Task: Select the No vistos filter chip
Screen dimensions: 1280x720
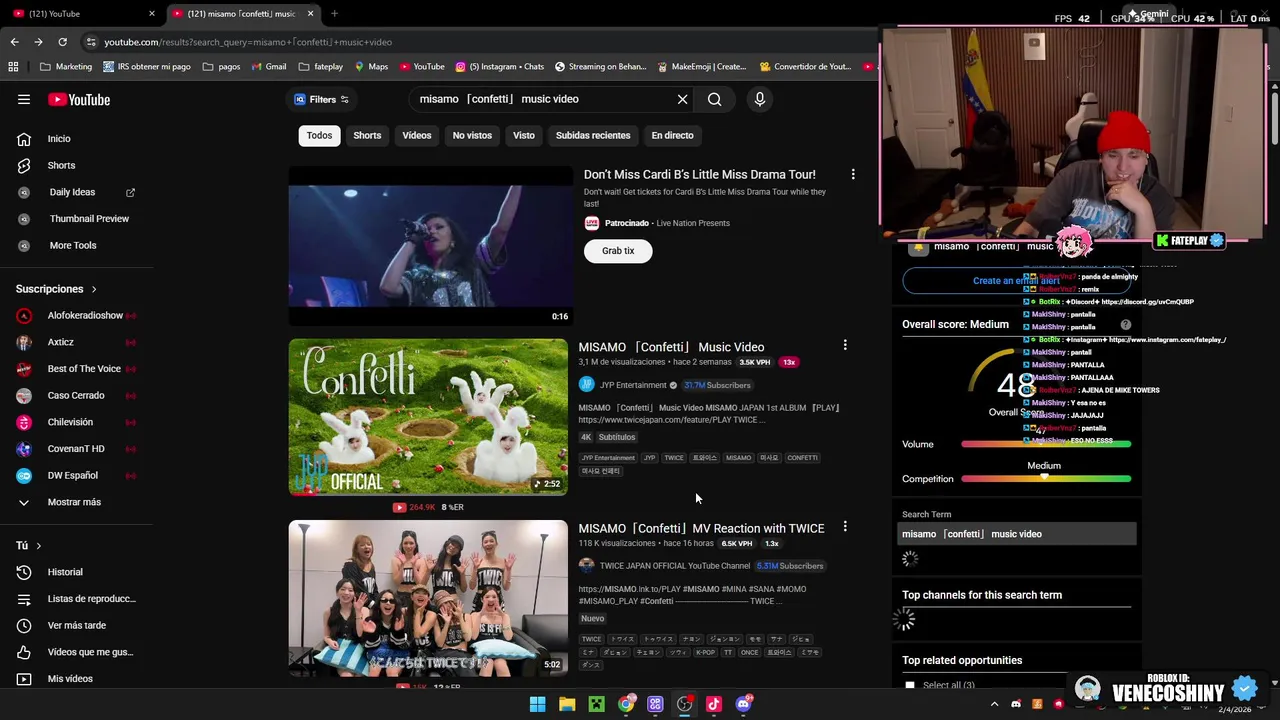Action: click(x=472, y=135)
